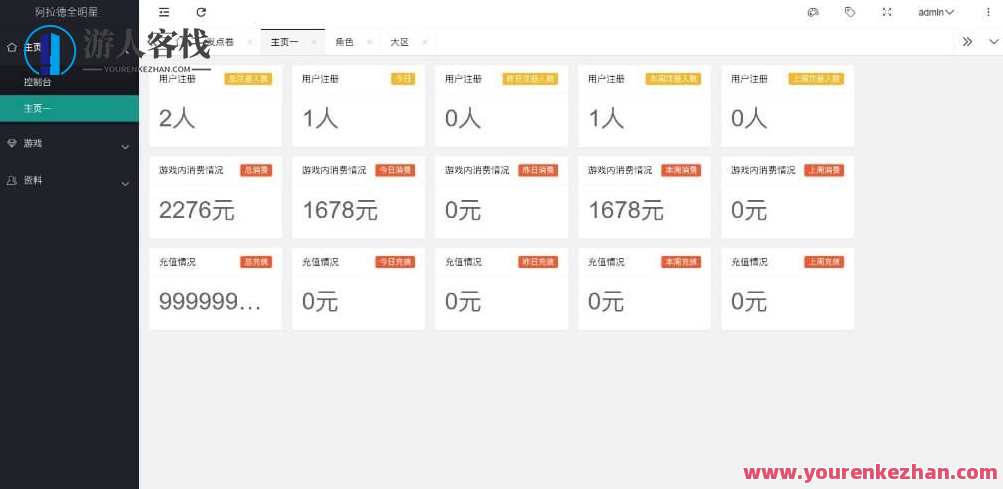
Task: Click the 0人 value under 昨日注册人数
Action: [463, 118]
